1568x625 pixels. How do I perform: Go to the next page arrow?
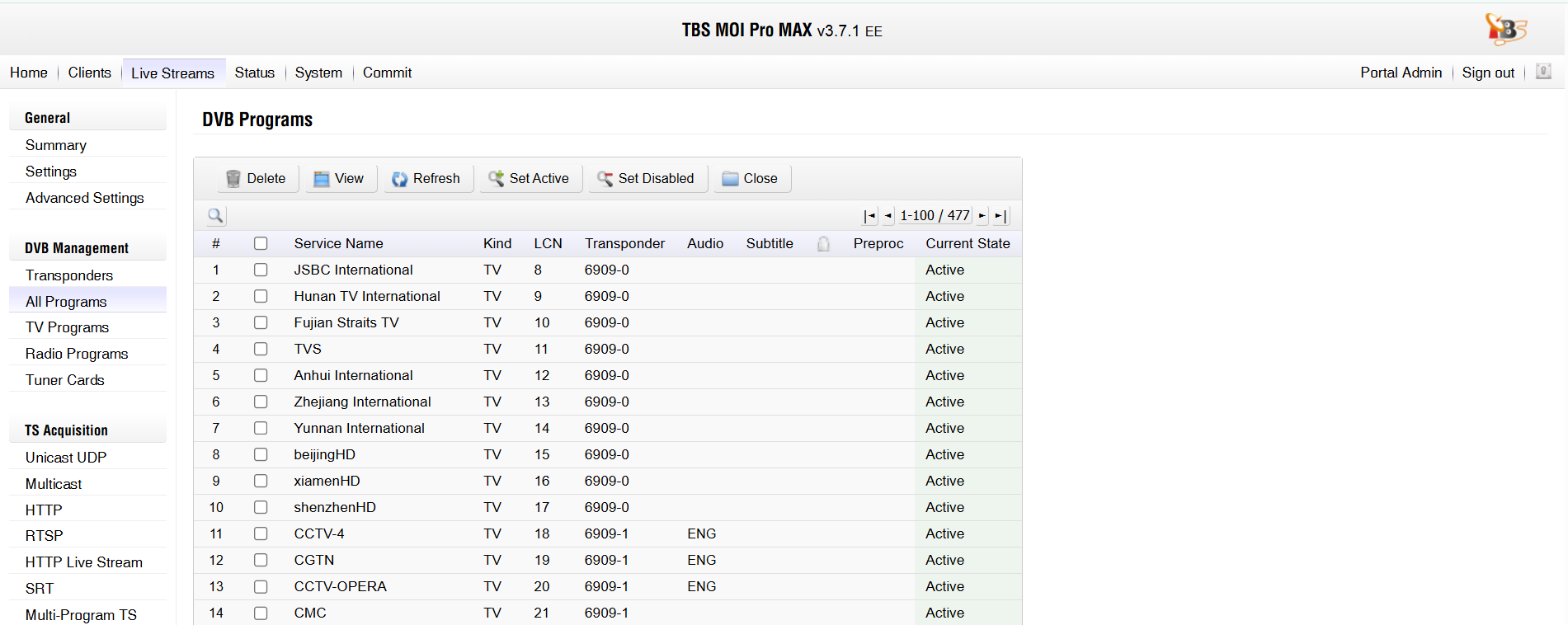[982, 216]
